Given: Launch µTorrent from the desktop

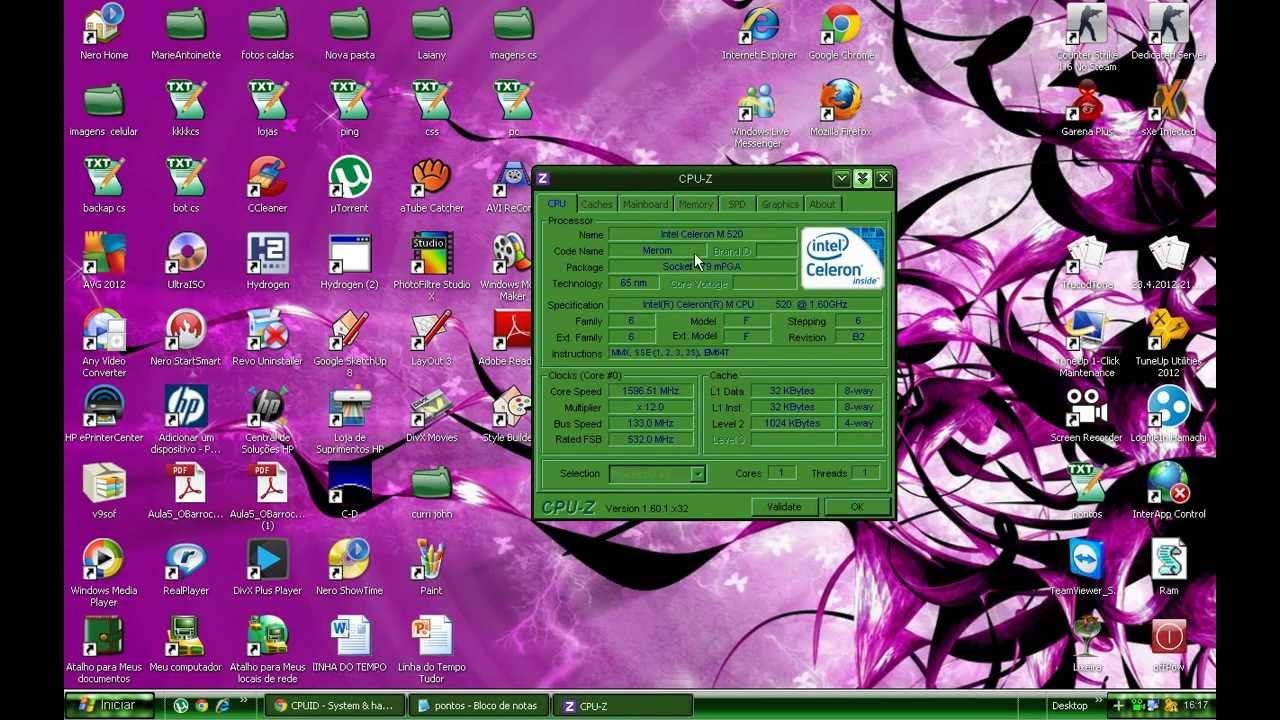Looking at the screenshot, I should [x=350, y=186].
